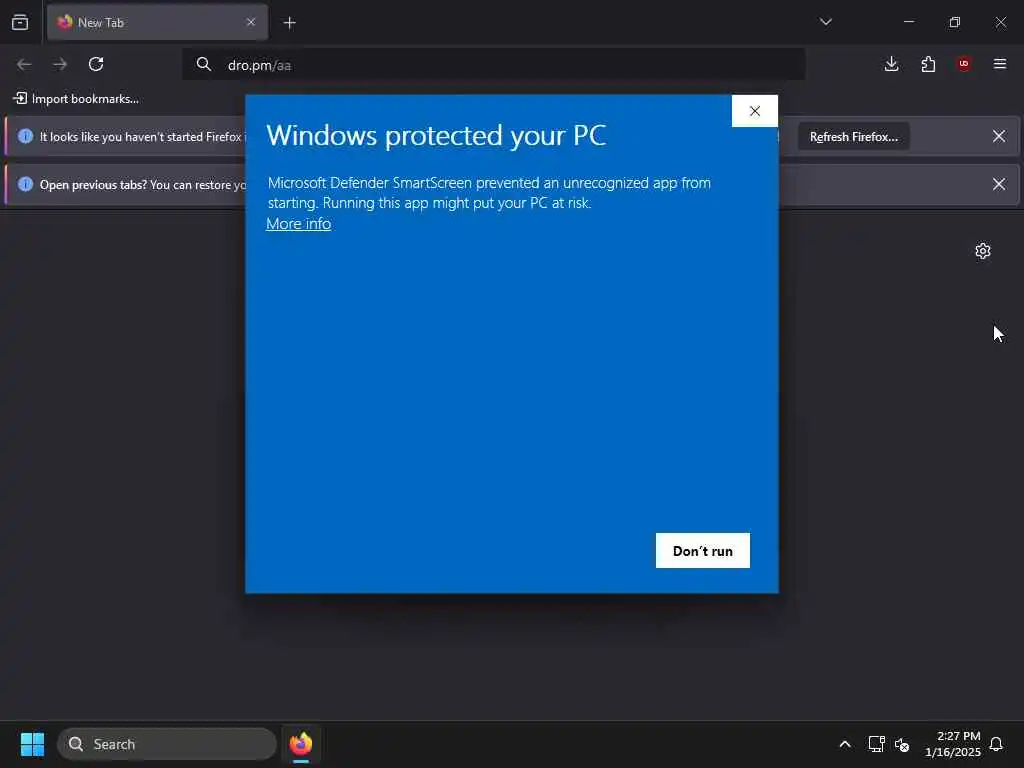Open the clock showing 2:27 PM
This screenshot has width=1024, height=768.
953,744
